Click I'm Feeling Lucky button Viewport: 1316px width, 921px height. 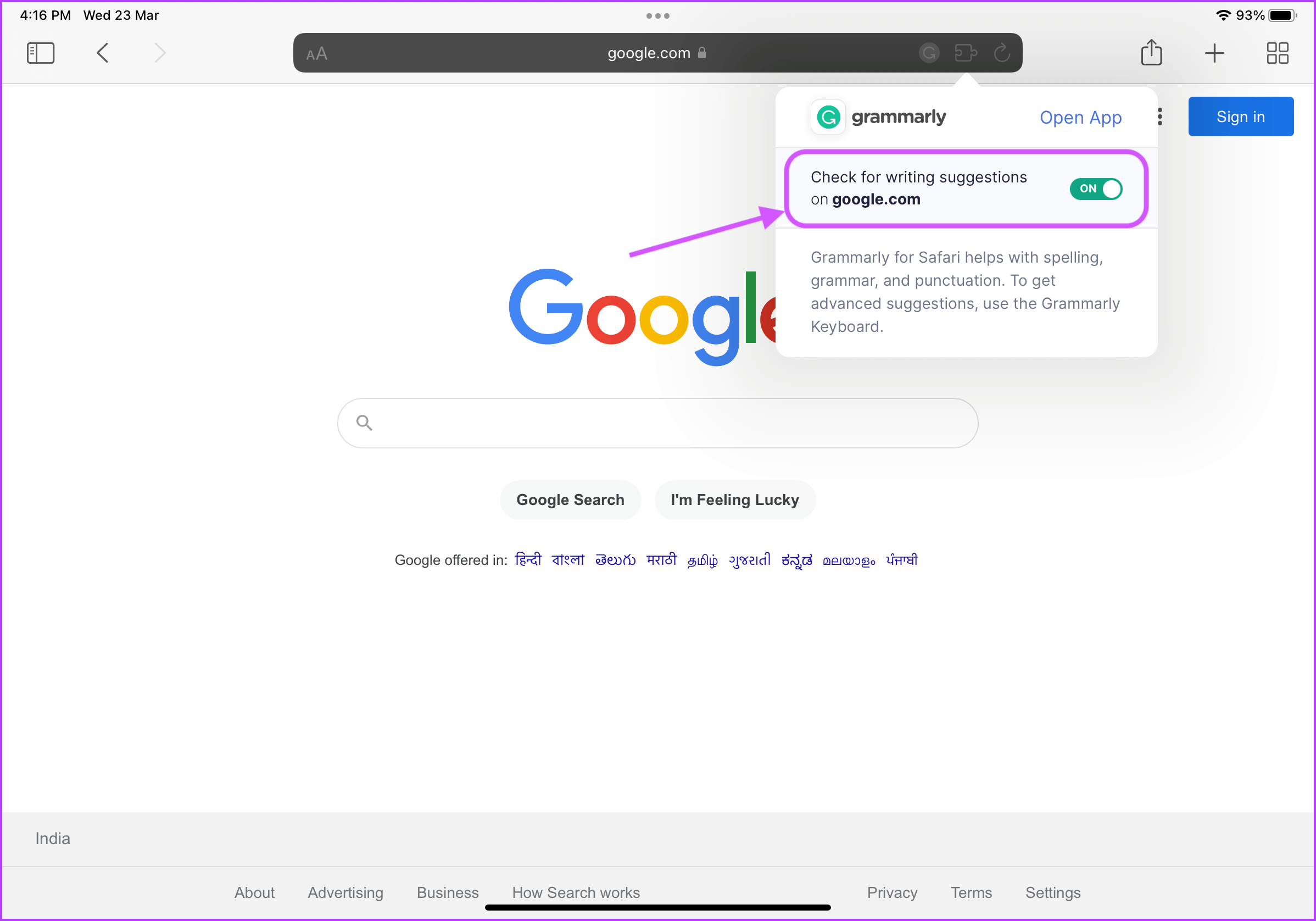(x=736, y=499)
